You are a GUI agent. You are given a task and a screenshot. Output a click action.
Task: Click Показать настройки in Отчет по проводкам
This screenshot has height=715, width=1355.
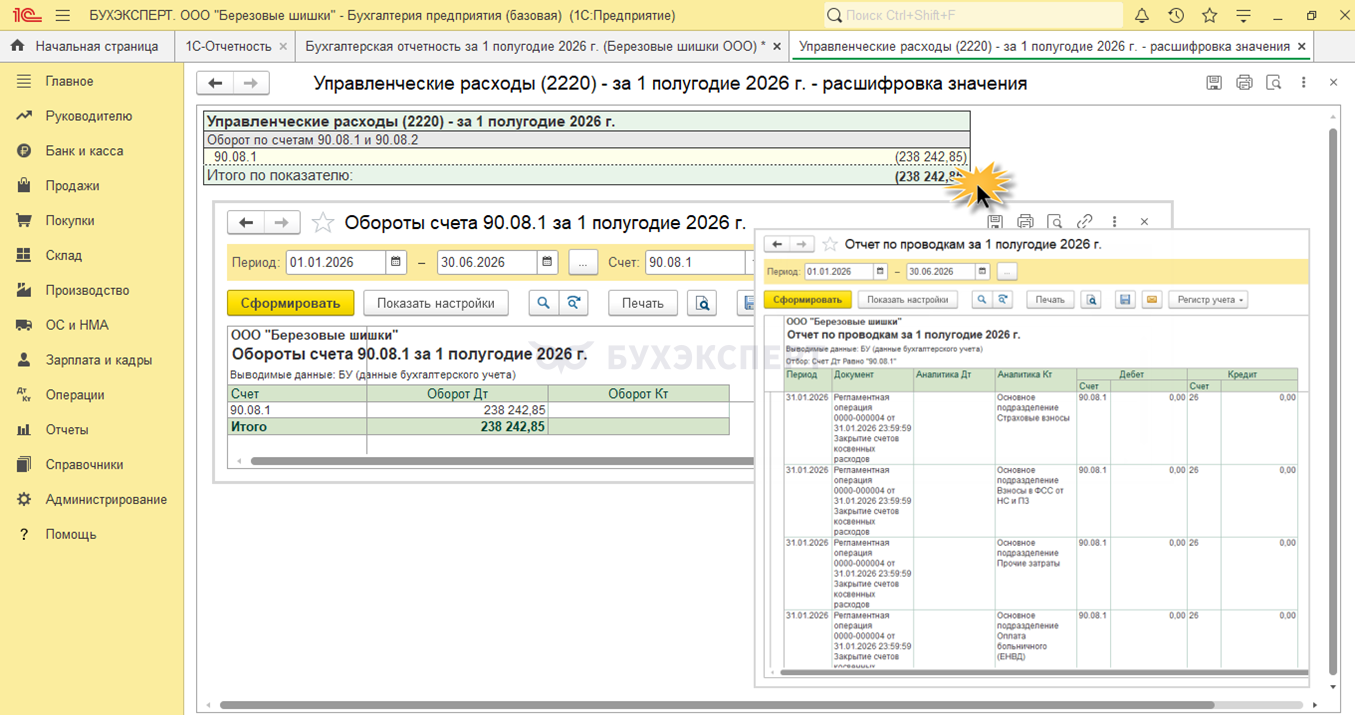tap(908, 299)
